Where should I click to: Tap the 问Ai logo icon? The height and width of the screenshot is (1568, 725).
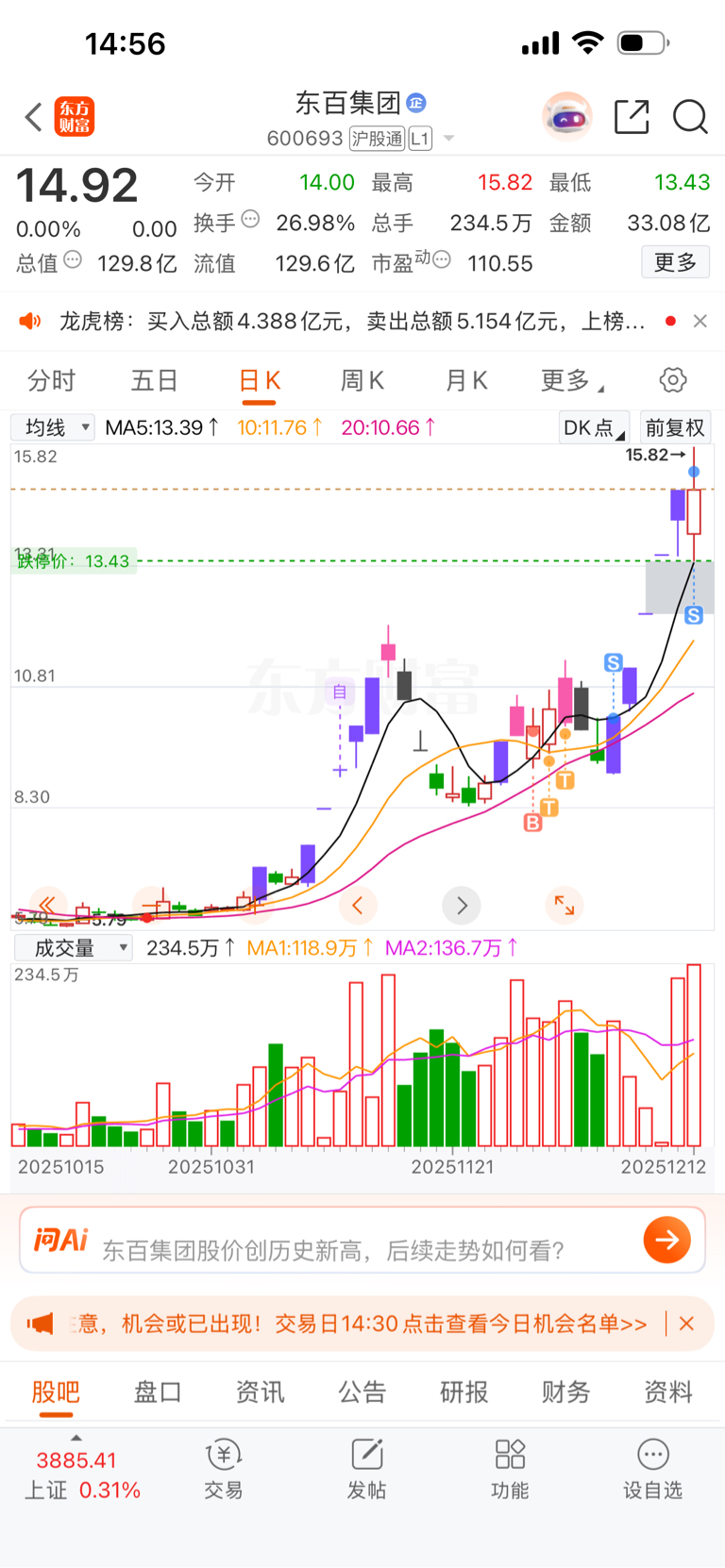click(60, 1240)
